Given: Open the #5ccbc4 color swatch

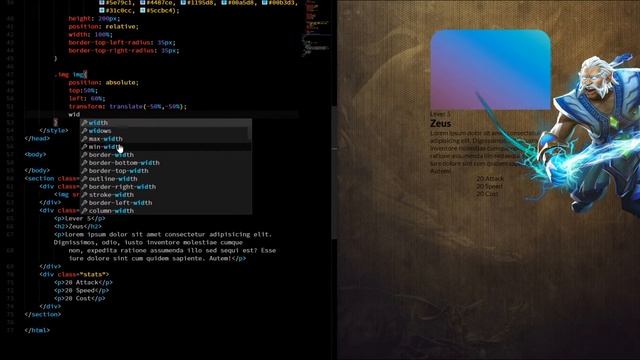Looking at the screenshot, I should [142, 10].
